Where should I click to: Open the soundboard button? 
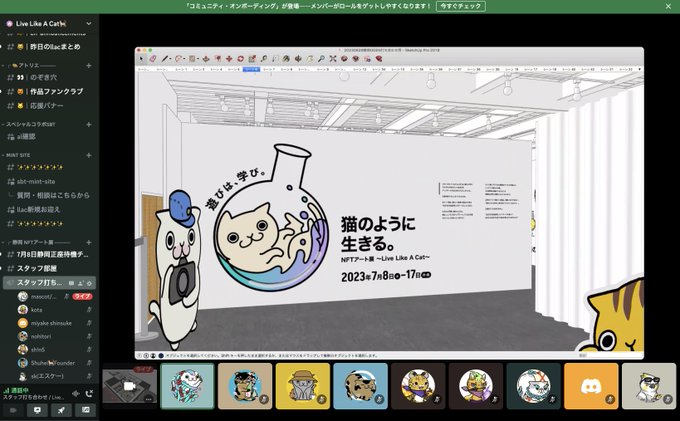(85, 410)
